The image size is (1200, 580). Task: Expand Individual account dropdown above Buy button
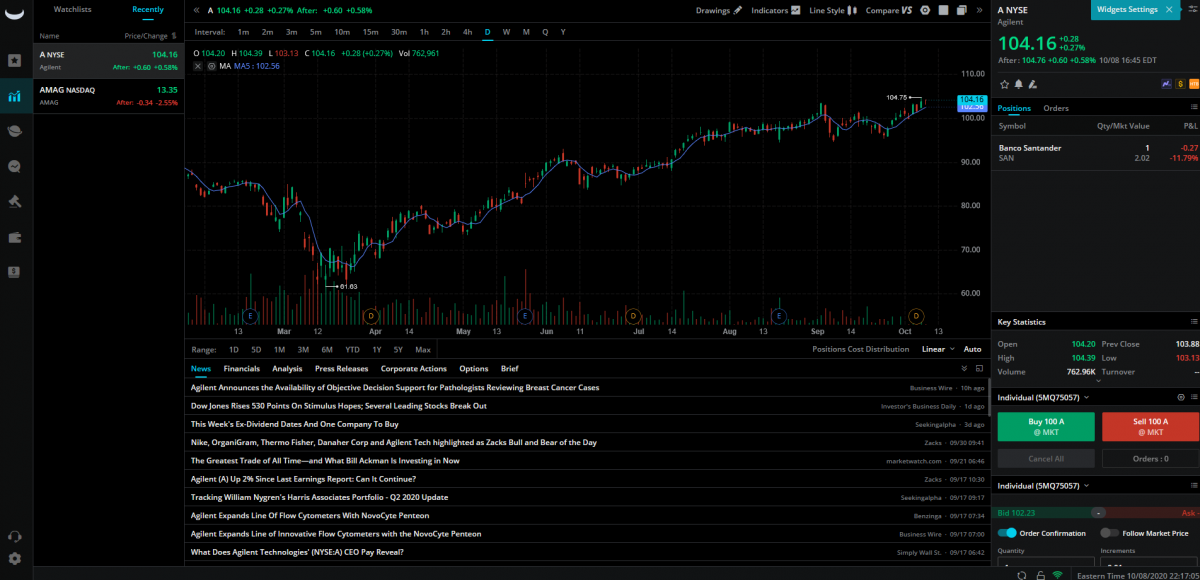click(1043, 397)
